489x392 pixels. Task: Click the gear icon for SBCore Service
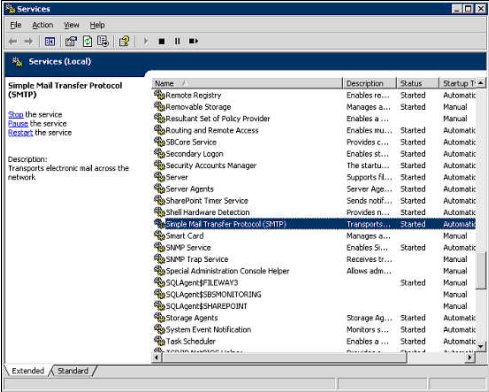point(159,142)
